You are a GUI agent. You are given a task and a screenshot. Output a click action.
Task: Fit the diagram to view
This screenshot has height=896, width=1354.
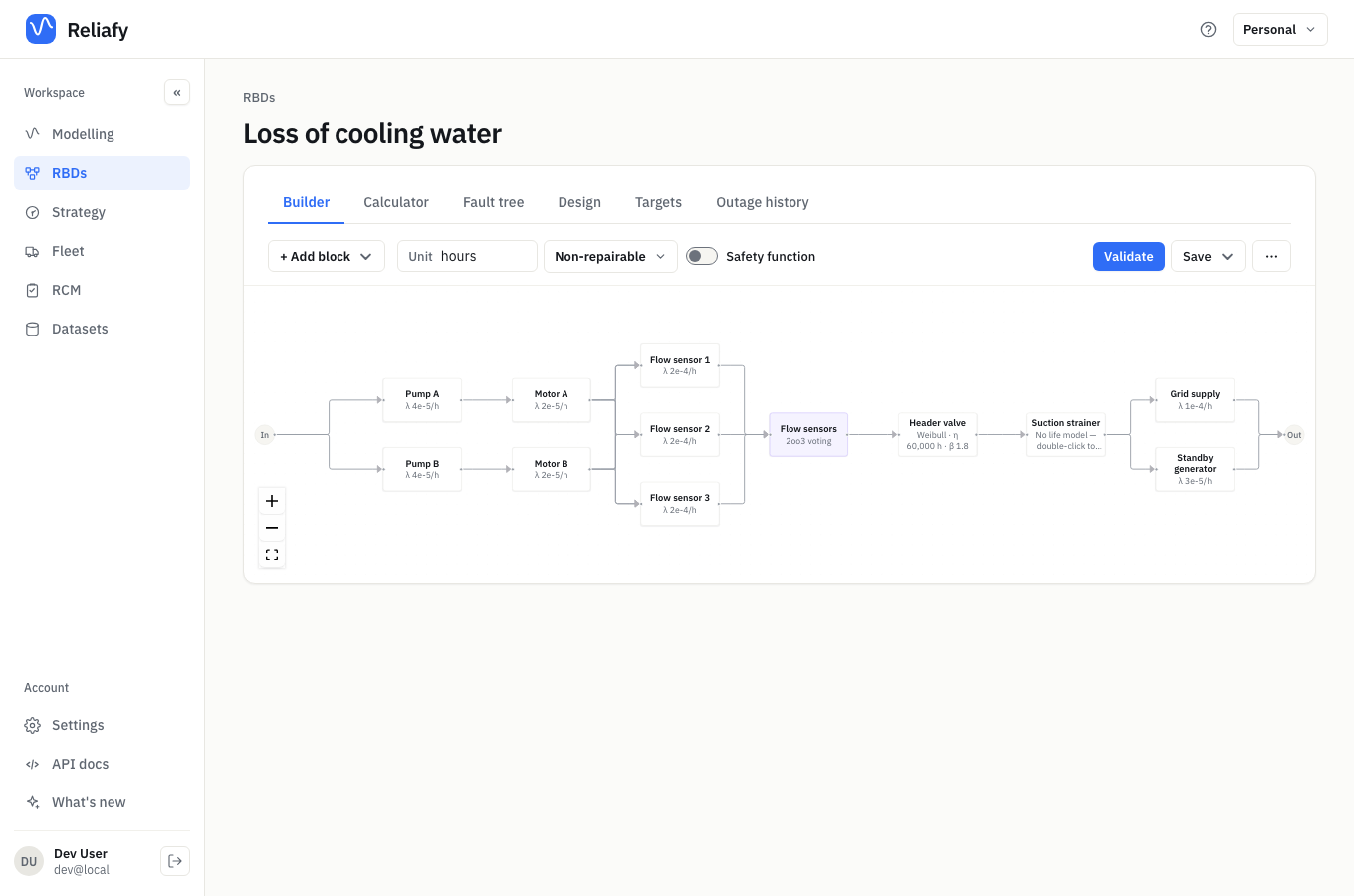(x=272, y=555)
